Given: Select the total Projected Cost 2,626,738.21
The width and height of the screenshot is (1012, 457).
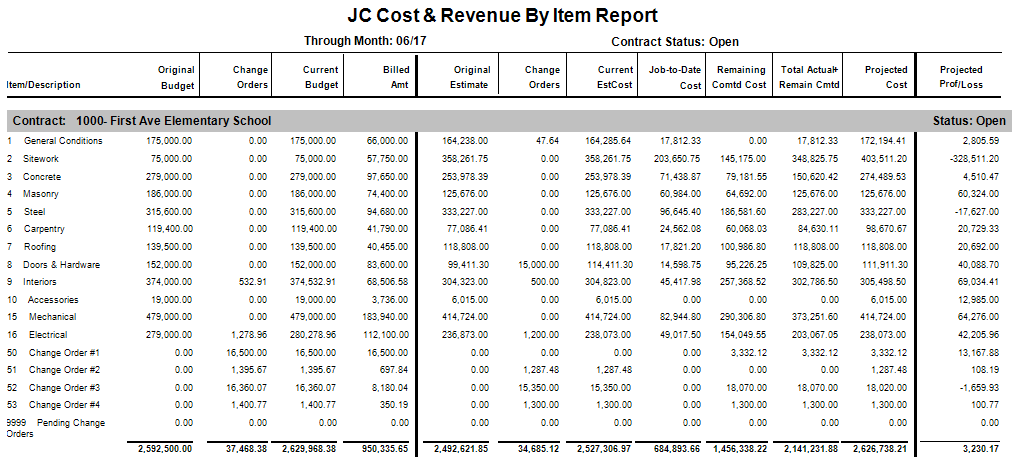Looking at the screenshot, I should [878, 449].
